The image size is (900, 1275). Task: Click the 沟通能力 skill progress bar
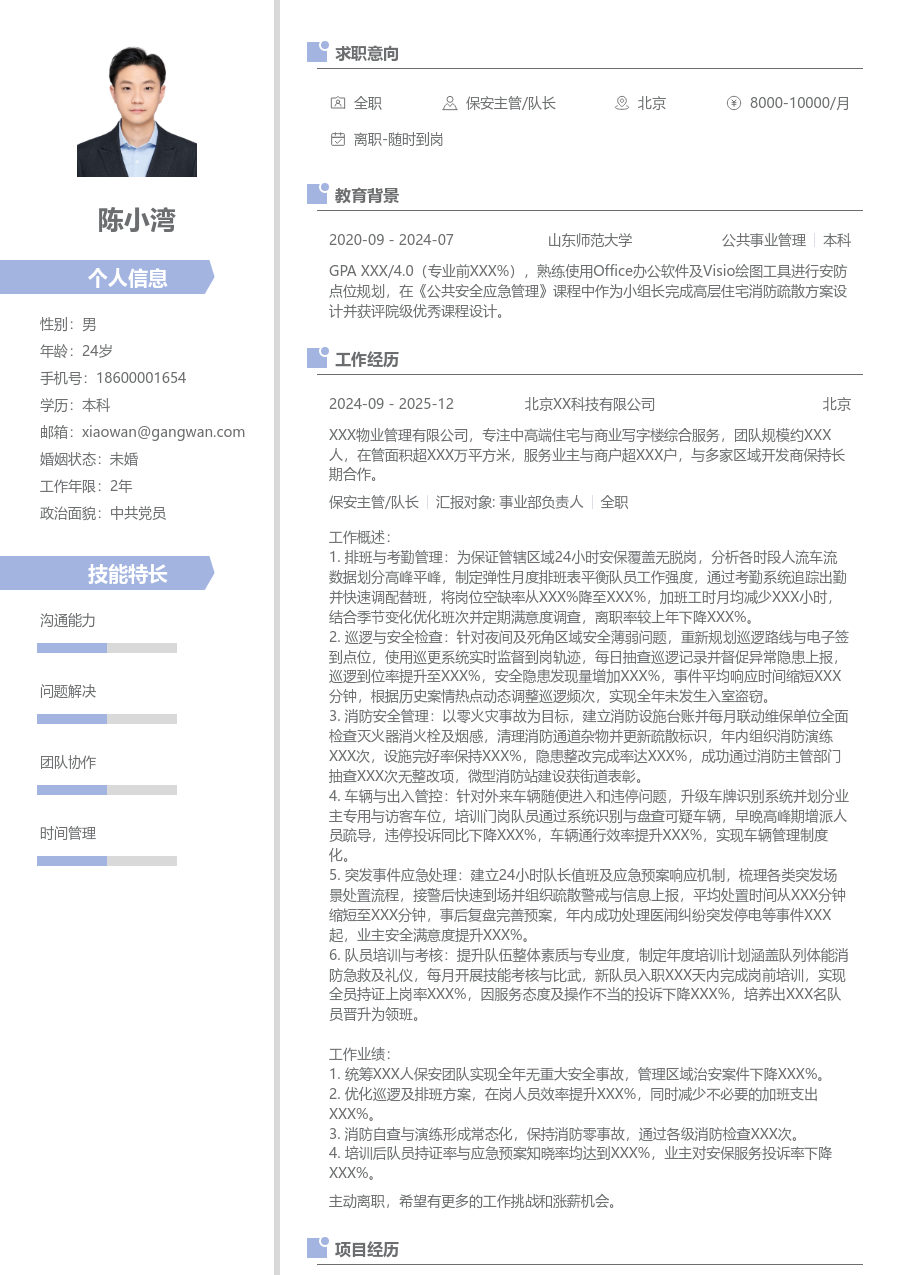107,648
